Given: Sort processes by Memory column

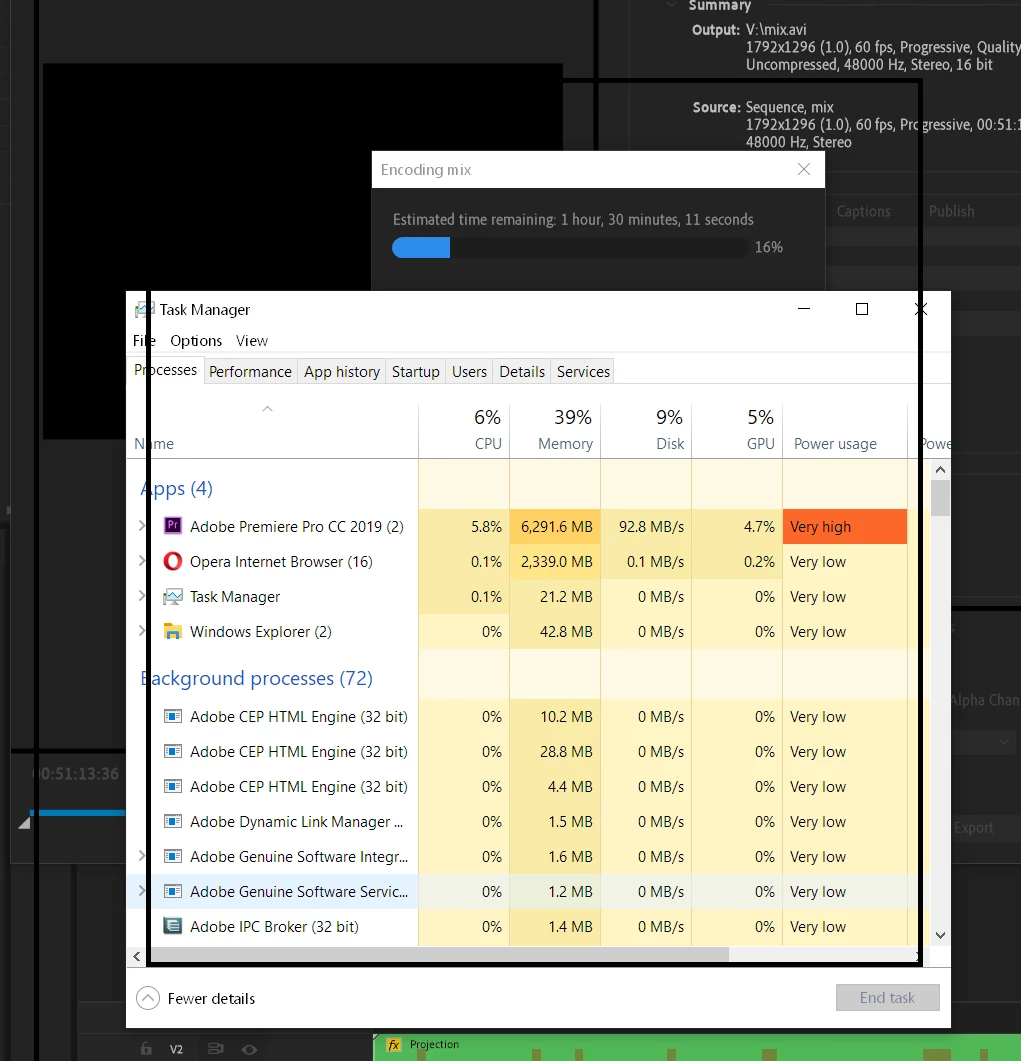Looking at the screenshot, I should coord(555,430).
